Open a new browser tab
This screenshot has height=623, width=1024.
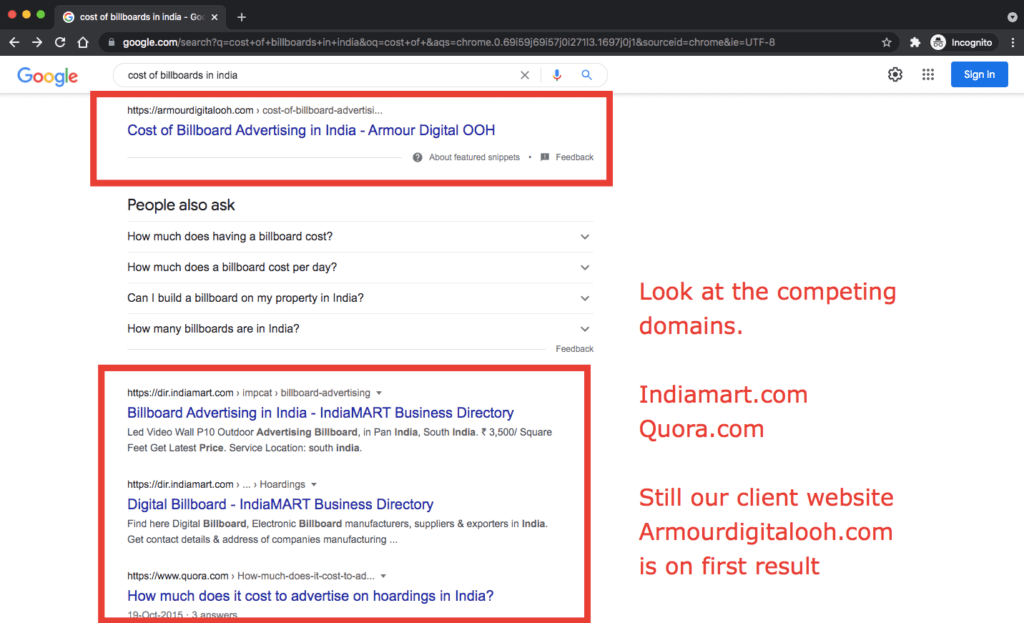241,16
